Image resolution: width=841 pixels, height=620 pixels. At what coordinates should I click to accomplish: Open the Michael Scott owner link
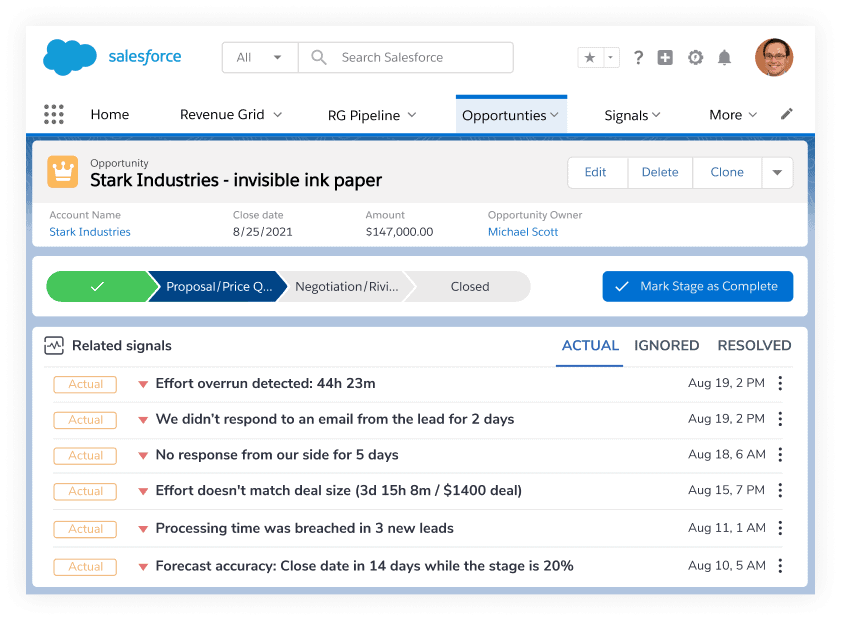click(523, 232)
